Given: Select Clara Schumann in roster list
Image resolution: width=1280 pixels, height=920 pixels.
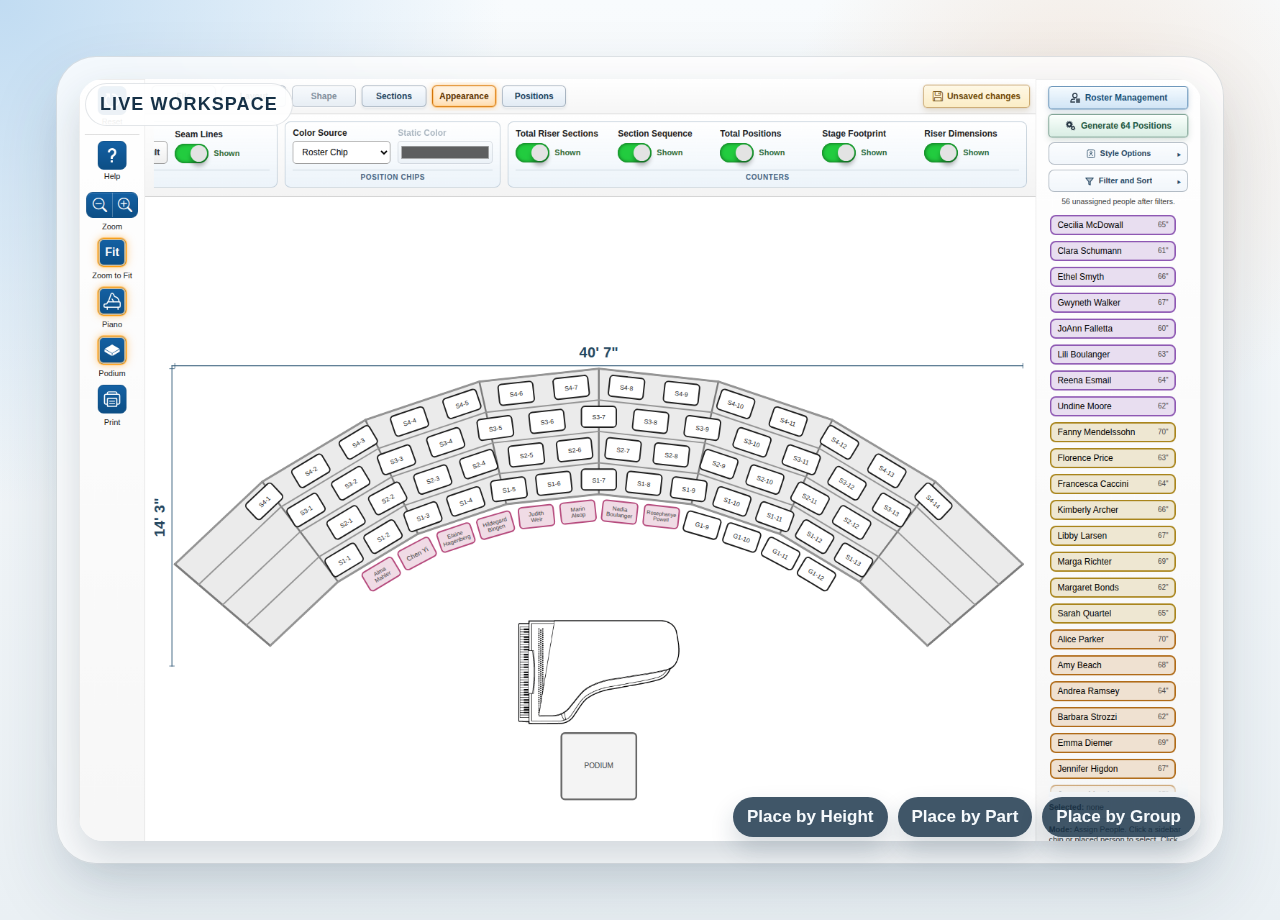Looking at the screenshot, I should (x=1113, y=251).
